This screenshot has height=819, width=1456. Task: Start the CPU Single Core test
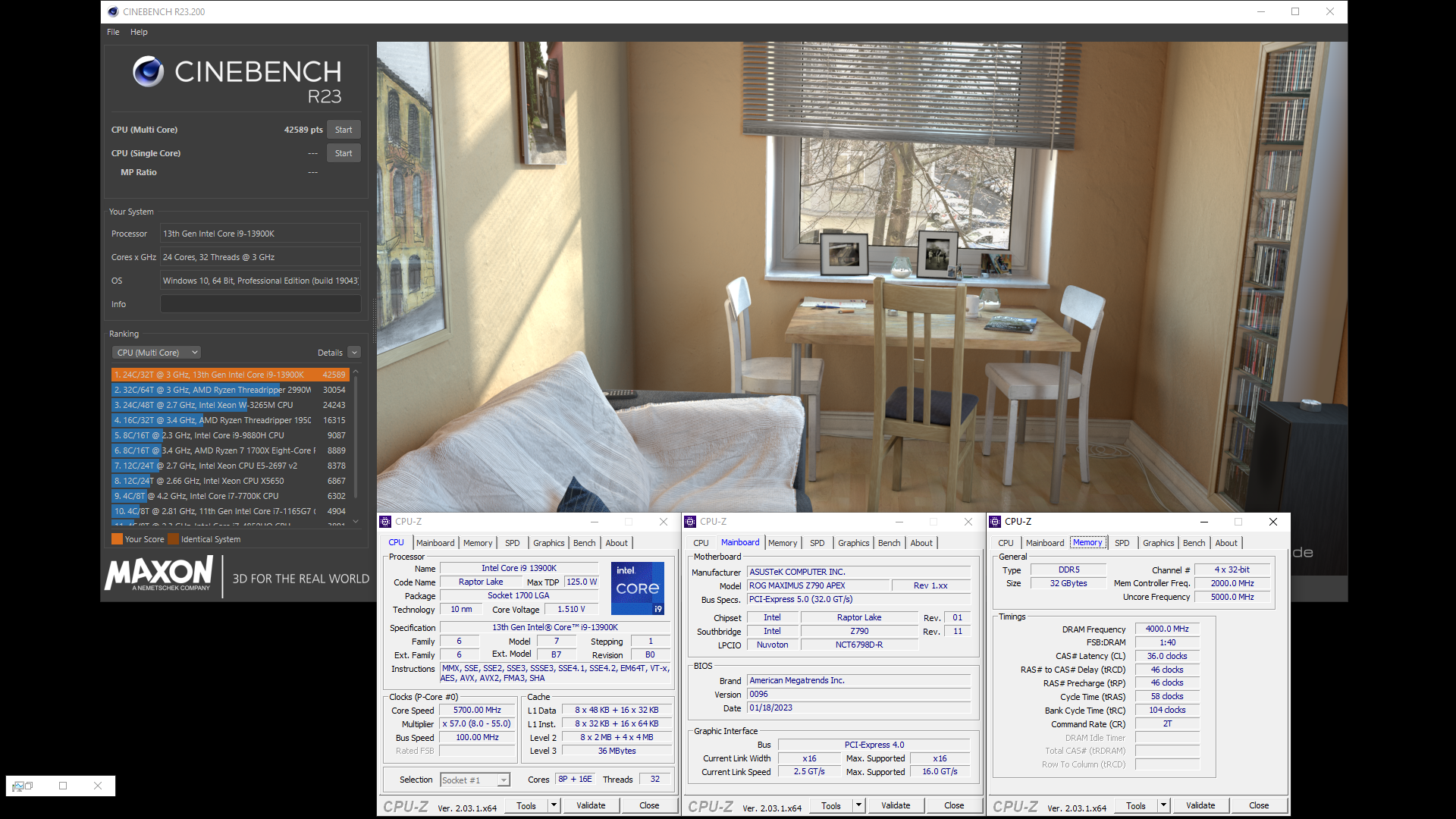tap(344, 153)
